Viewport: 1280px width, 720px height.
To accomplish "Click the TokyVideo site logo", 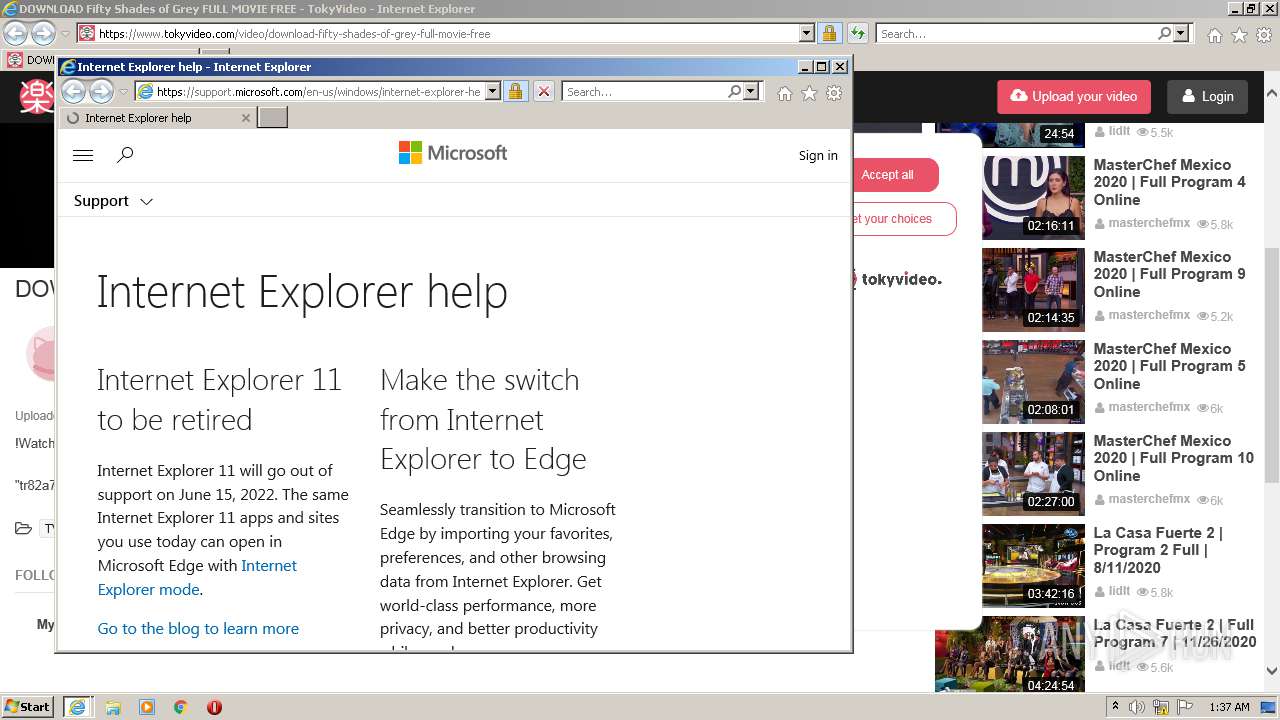I will 37,96.
